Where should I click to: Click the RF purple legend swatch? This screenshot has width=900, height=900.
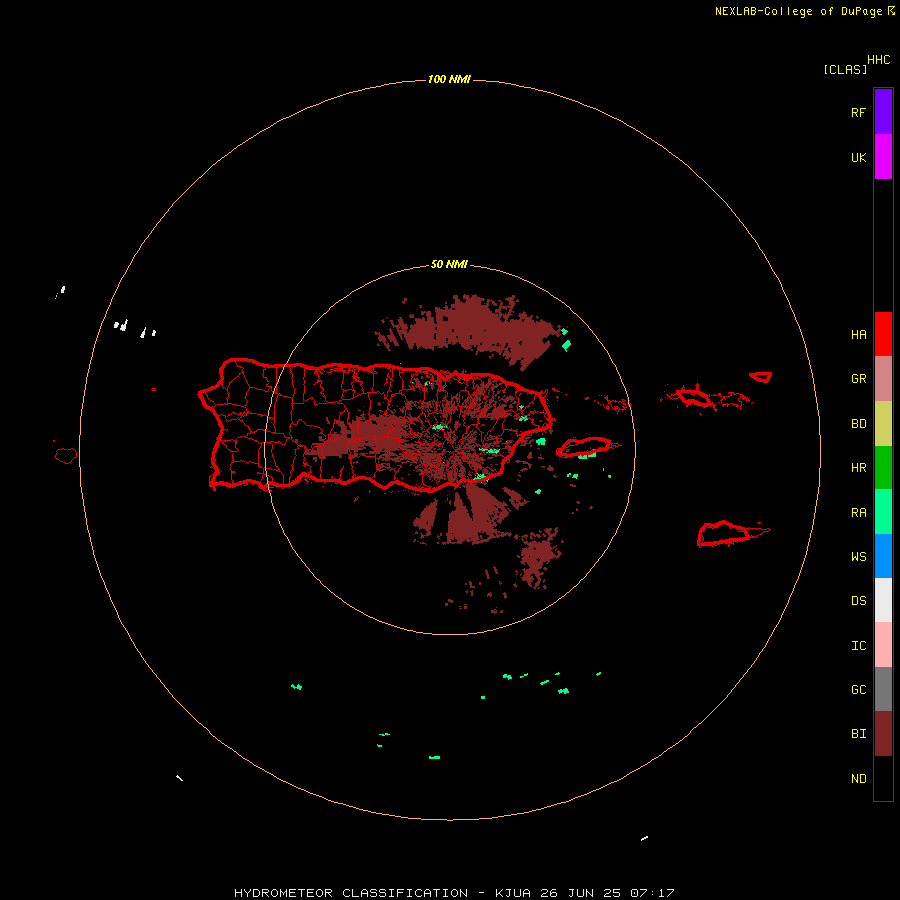click(x=883, y=112)
